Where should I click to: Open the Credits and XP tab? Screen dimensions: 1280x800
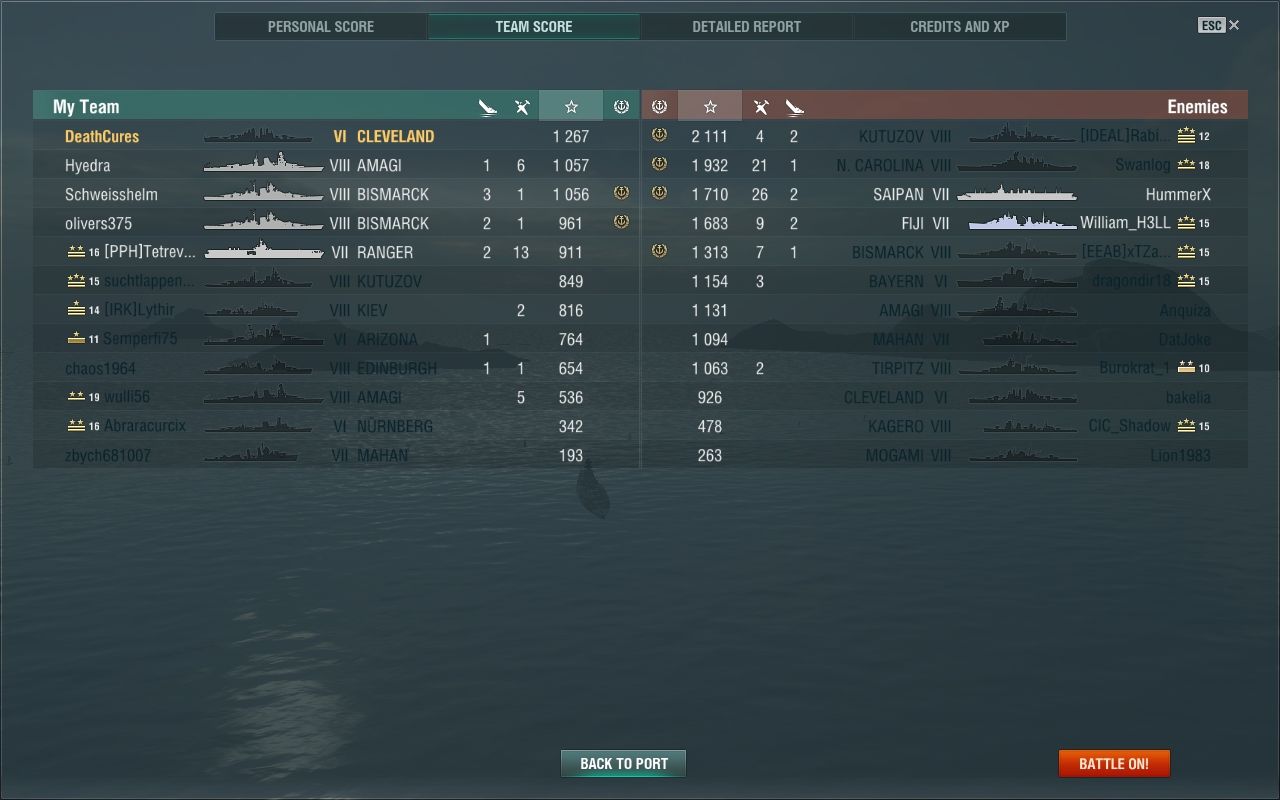960,26
